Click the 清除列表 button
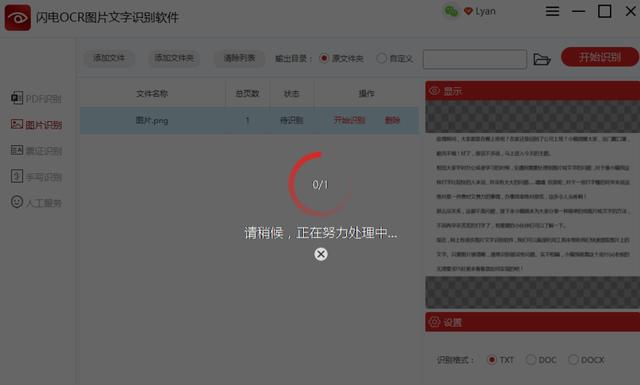 [x=239, y=58]
